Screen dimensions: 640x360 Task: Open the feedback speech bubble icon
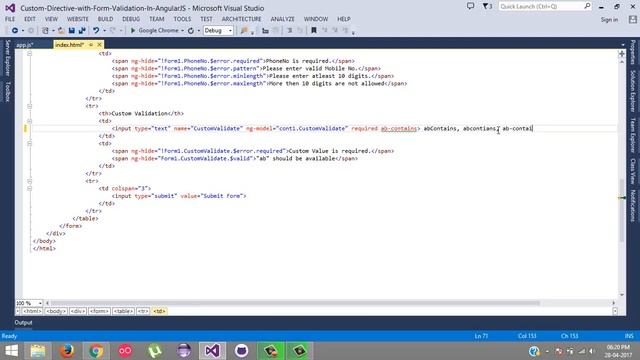click(x=471, y=7)
